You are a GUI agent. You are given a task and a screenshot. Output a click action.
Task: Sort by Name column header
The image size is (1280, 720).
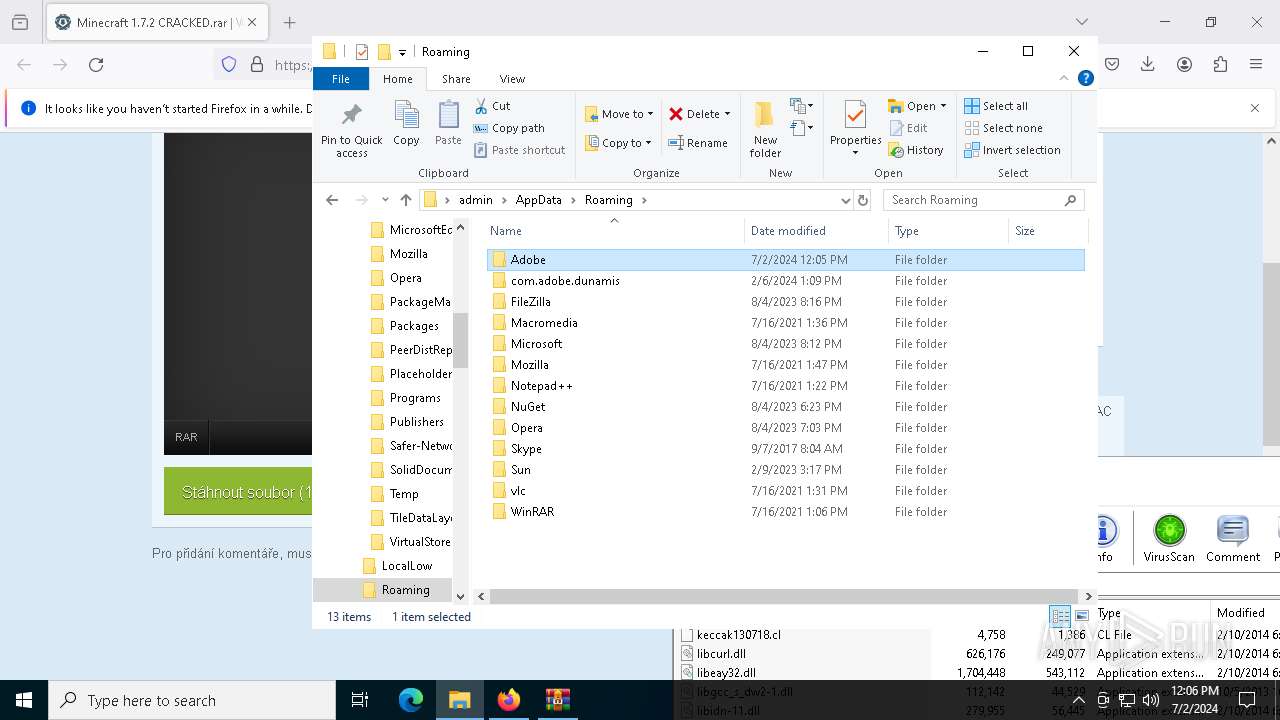click(x=614, y=231)
